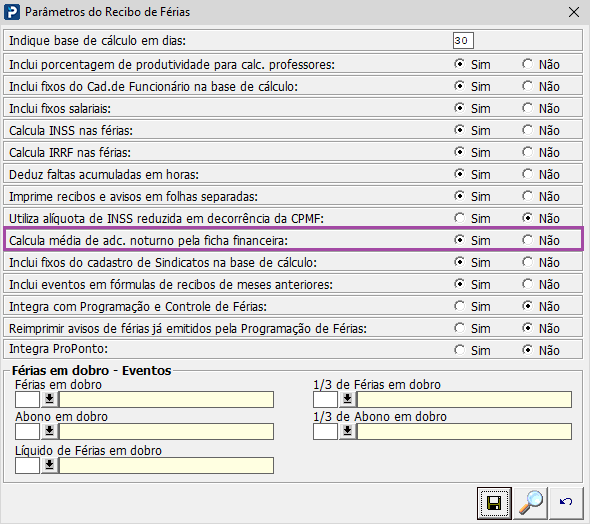Click the blue undo arrow icon
Image resolution: width=590 pixels, height=524 pixels.
566,503
